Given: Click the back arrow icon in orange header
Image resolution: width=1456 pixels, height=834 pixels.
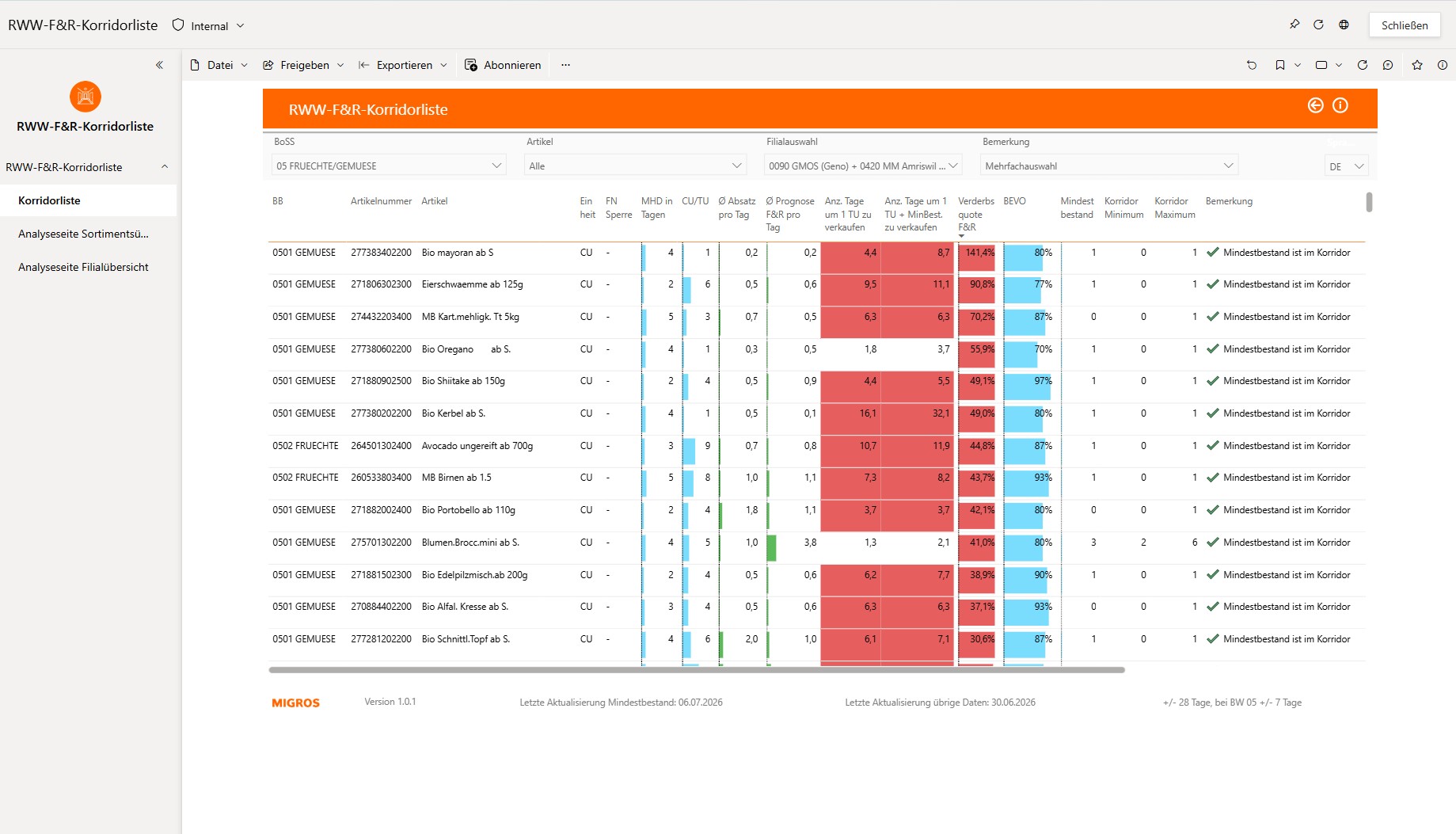Looking at the screenshot, I should [1315, 105].
